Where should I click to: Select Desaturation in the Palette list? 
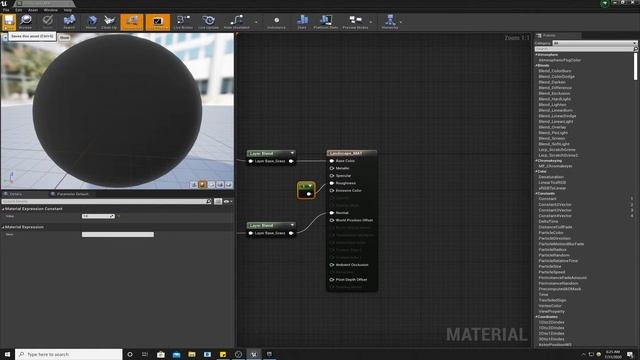pyautogui.click(x=551, y=177)
